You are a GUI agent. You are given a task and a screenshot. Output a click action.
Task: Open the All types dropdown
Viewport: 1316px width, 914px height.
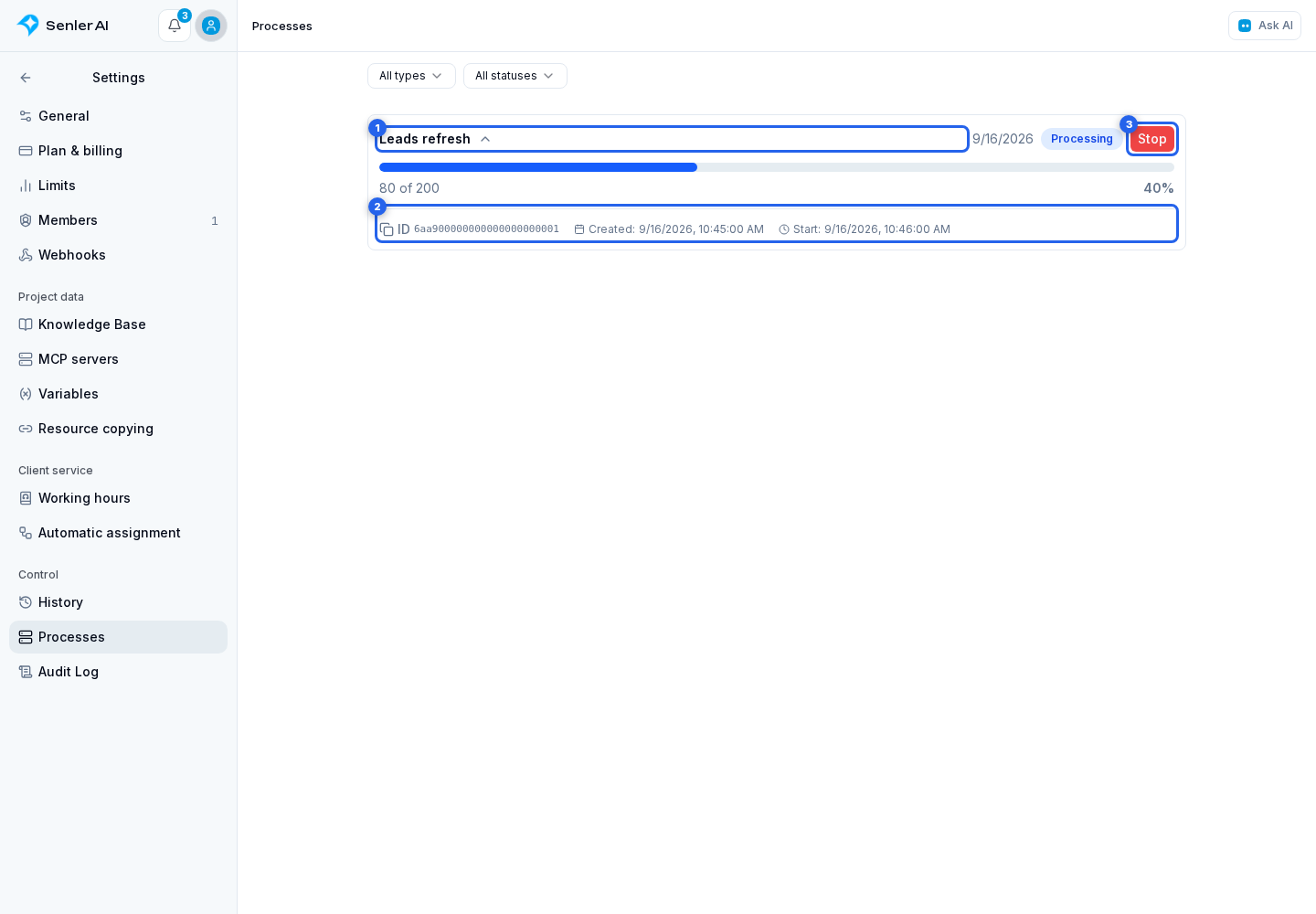point(411,76)
